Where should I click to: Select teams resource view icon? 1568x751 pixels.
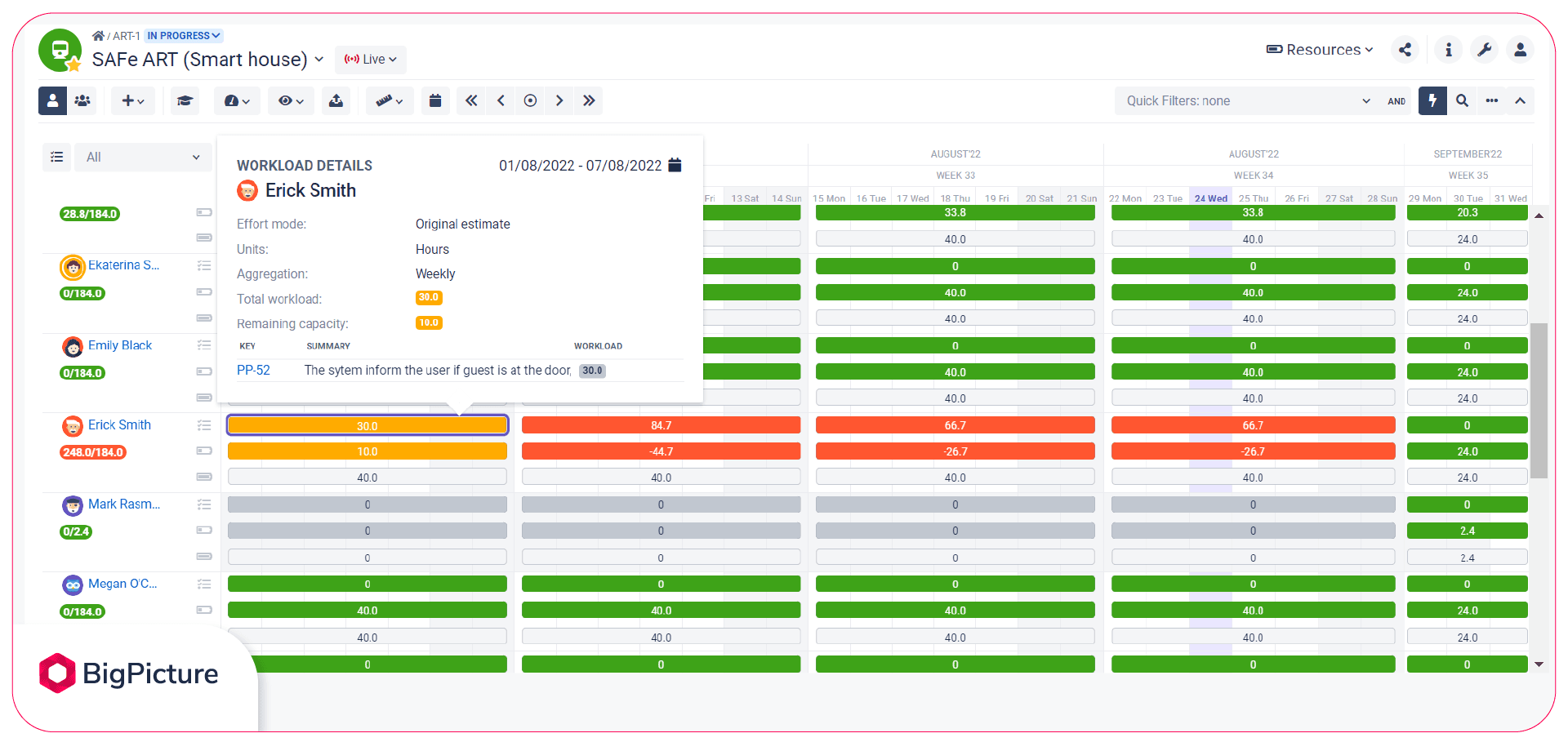pos(82,100)
